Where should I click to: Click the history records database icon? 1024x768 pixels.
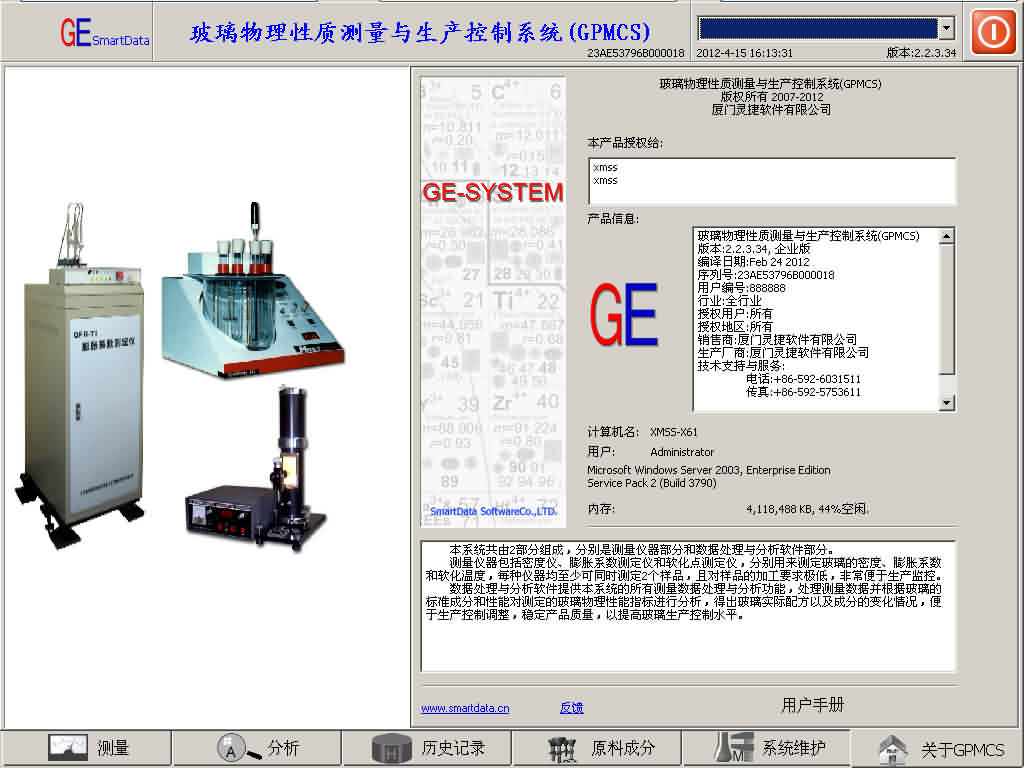[x=391, y=749]
